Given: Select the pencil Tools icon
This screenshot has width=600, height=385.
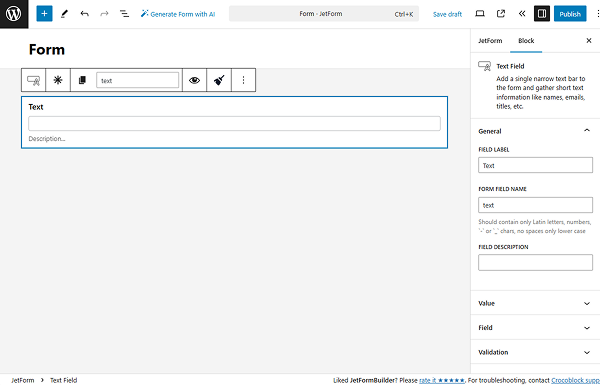Looking at the screenshot, I should tap(64, 14).
